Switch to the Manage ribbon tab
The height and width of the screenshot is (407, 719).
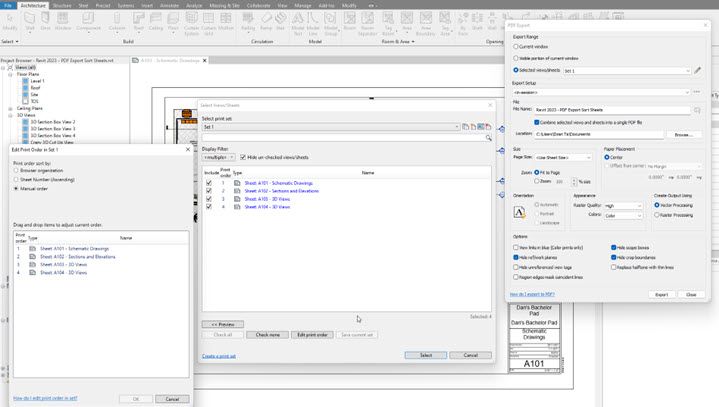[302, 6]
